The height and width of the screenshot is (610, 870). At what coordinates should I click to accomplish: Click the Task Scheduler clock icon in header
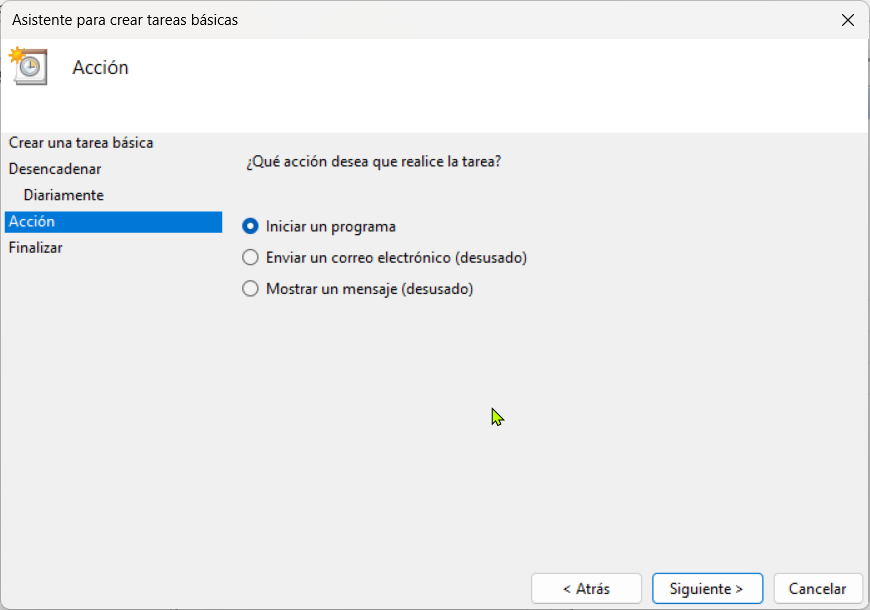coord(28,67)
